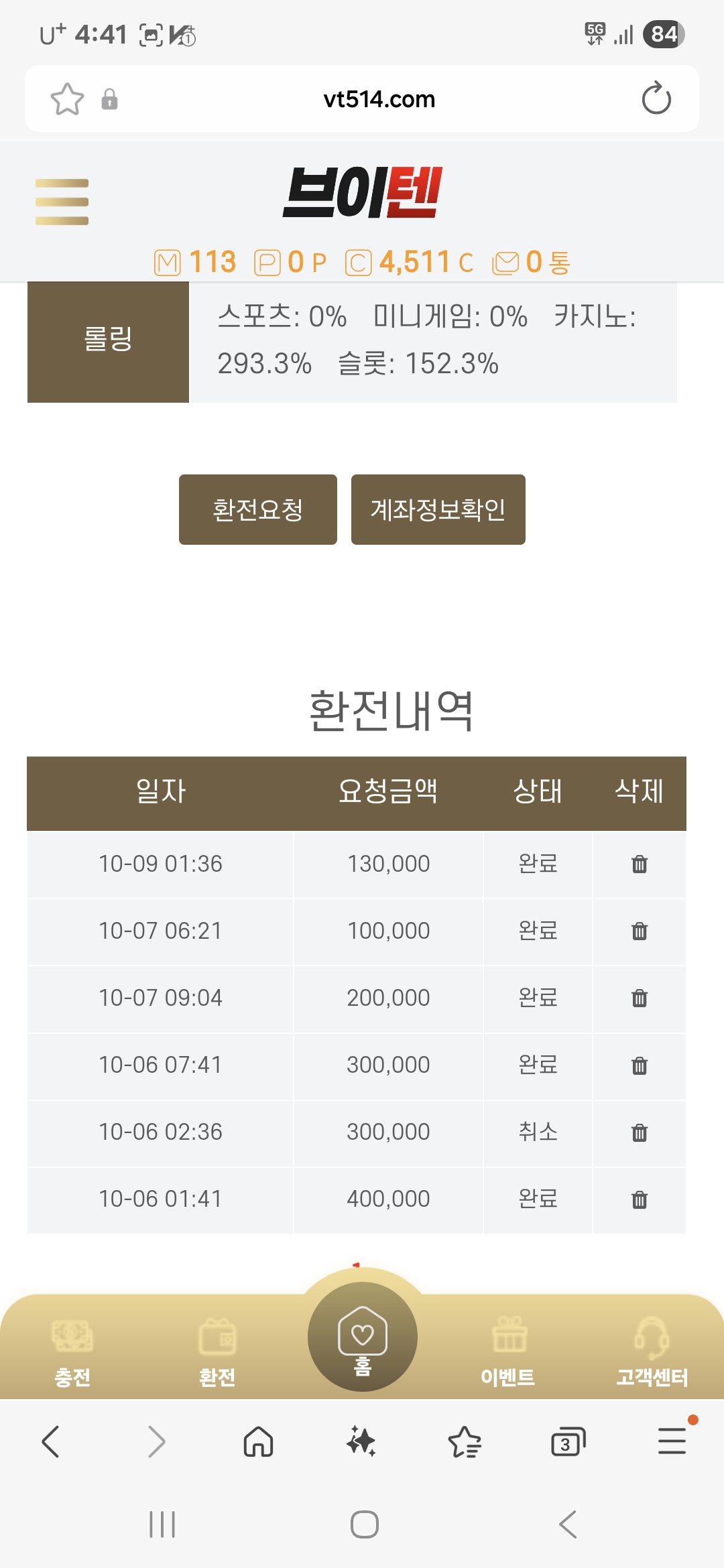Delete the 10-09 01:36 withdrawal record
This screenshot has height=1568, width=724.
640,864
